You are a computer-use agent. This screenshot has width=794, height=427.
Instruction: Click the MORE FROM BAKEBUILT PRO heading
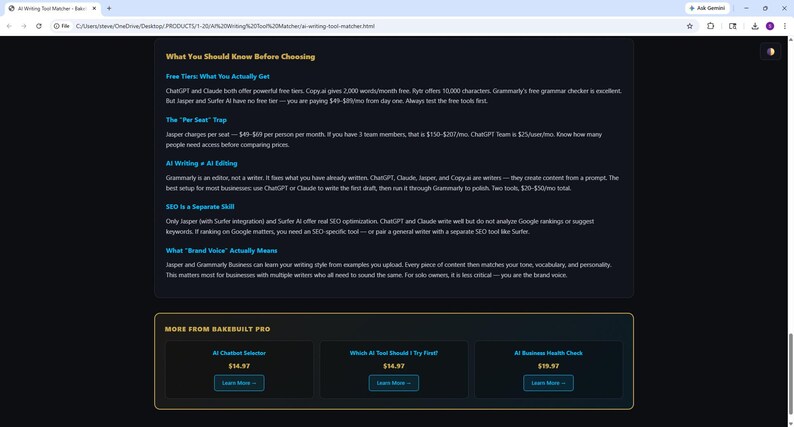[x=217, y=329]
